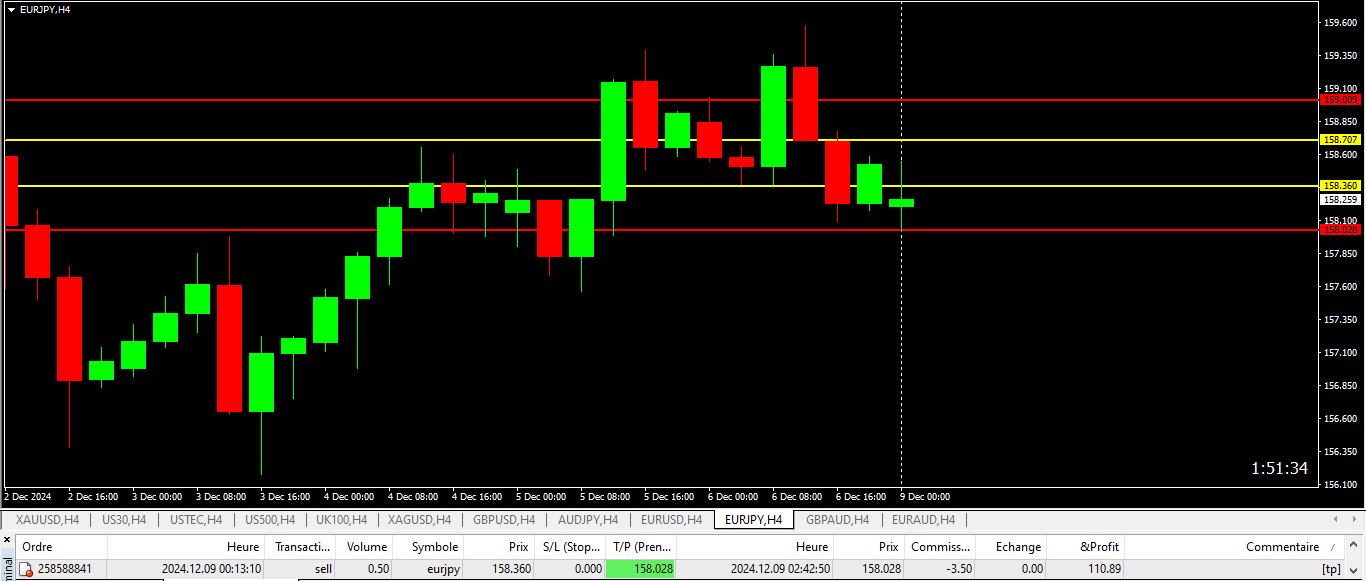1366x581 pixels.
Task: Click the Commiss... column header
Action: [x=940, y=547]
